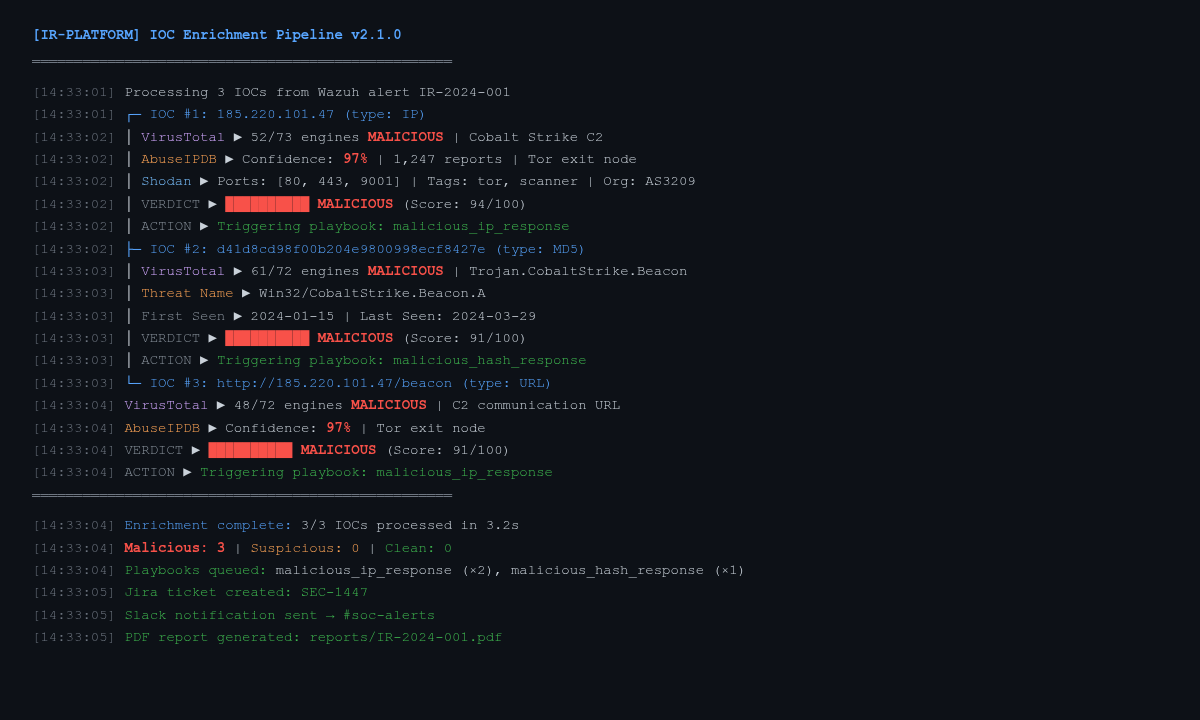Click the arrow icon after Threat Name
The width and height of the screenshot is (1200, 720).
point(246,294)
